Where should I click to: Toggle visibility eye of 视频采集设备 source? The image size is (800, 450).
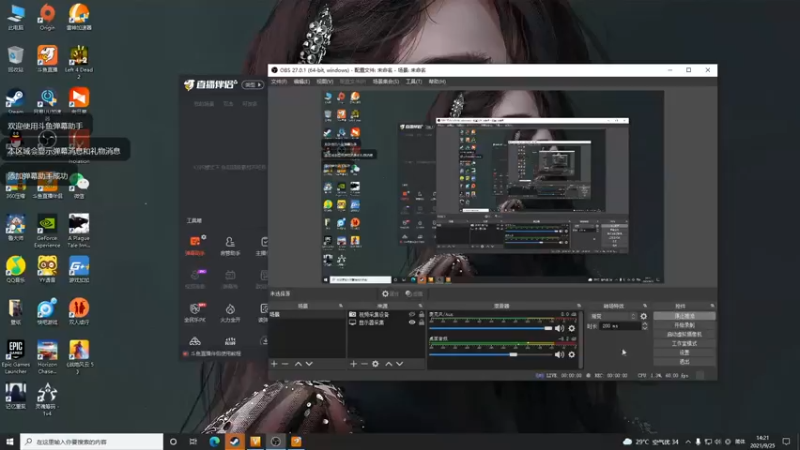412,315
